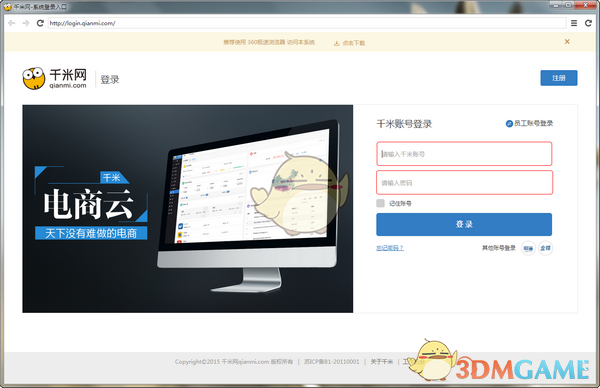
Task: Click the browser forward arrow
Action: [26, 23]
